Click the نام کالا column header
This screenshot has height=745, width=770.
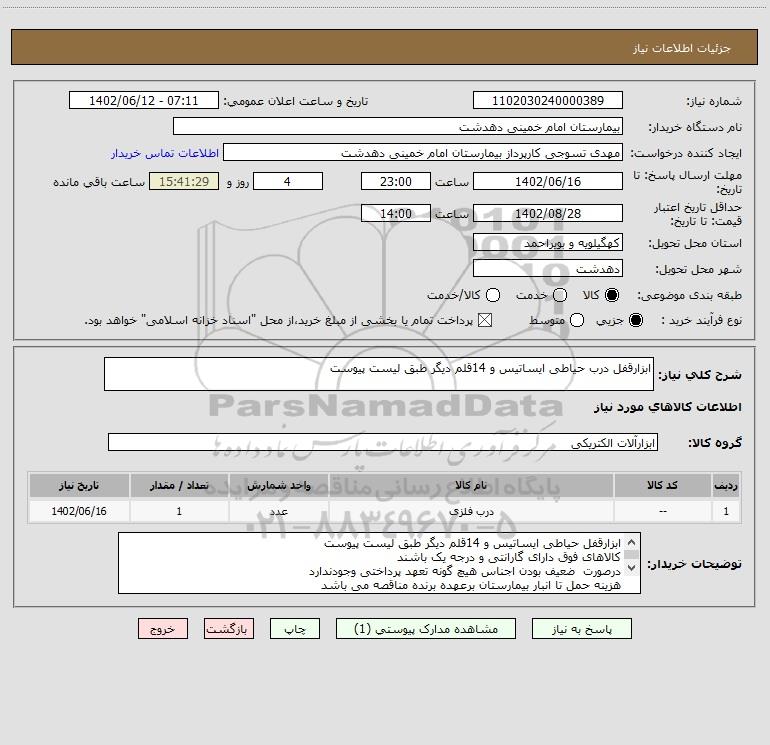(x=470, y=485)
